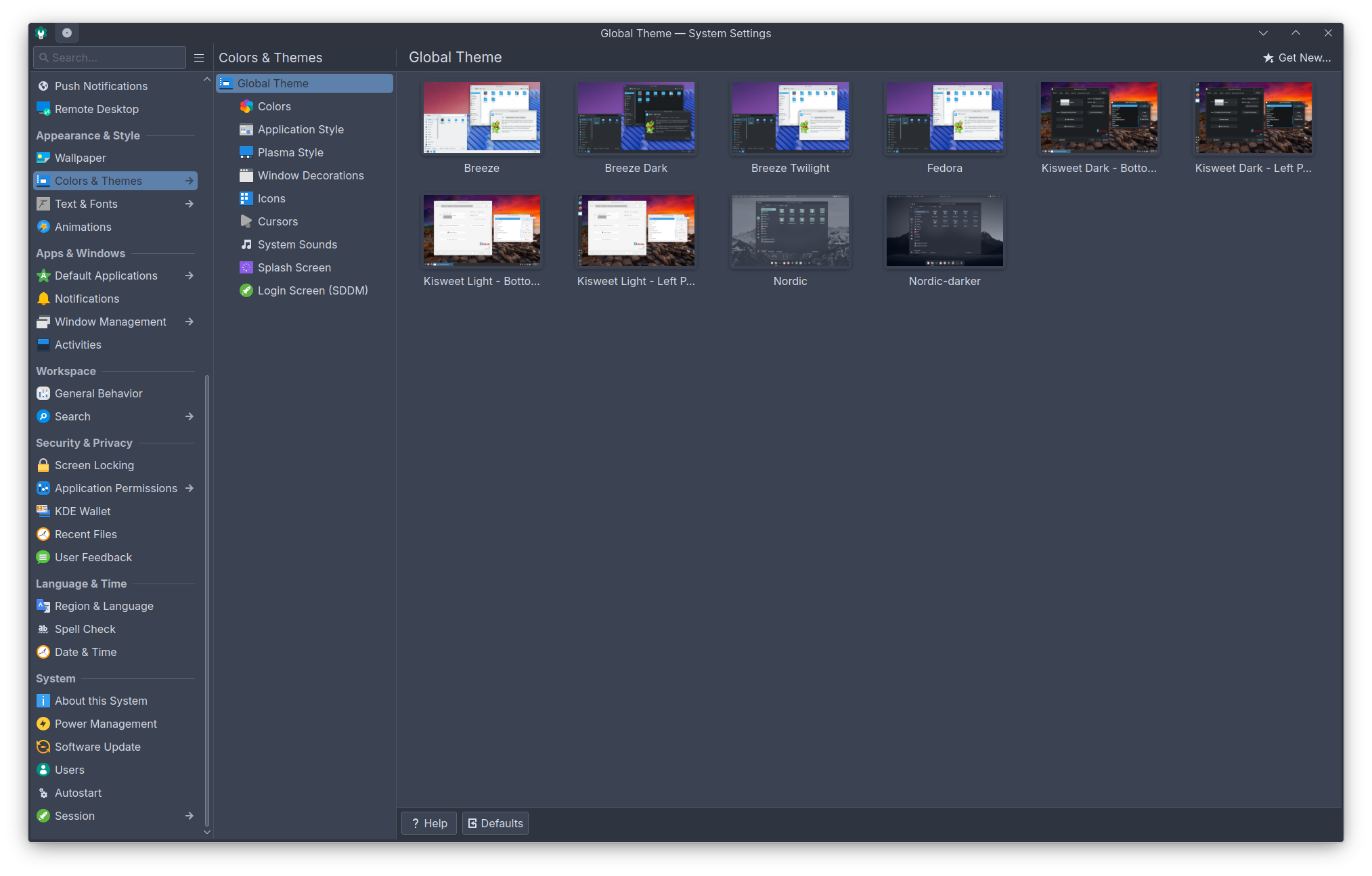The height and width of the screenshot is (876, 1372).
Task: Choose the Nordic-darker theme thumbnail
Action: coord(944,231)
